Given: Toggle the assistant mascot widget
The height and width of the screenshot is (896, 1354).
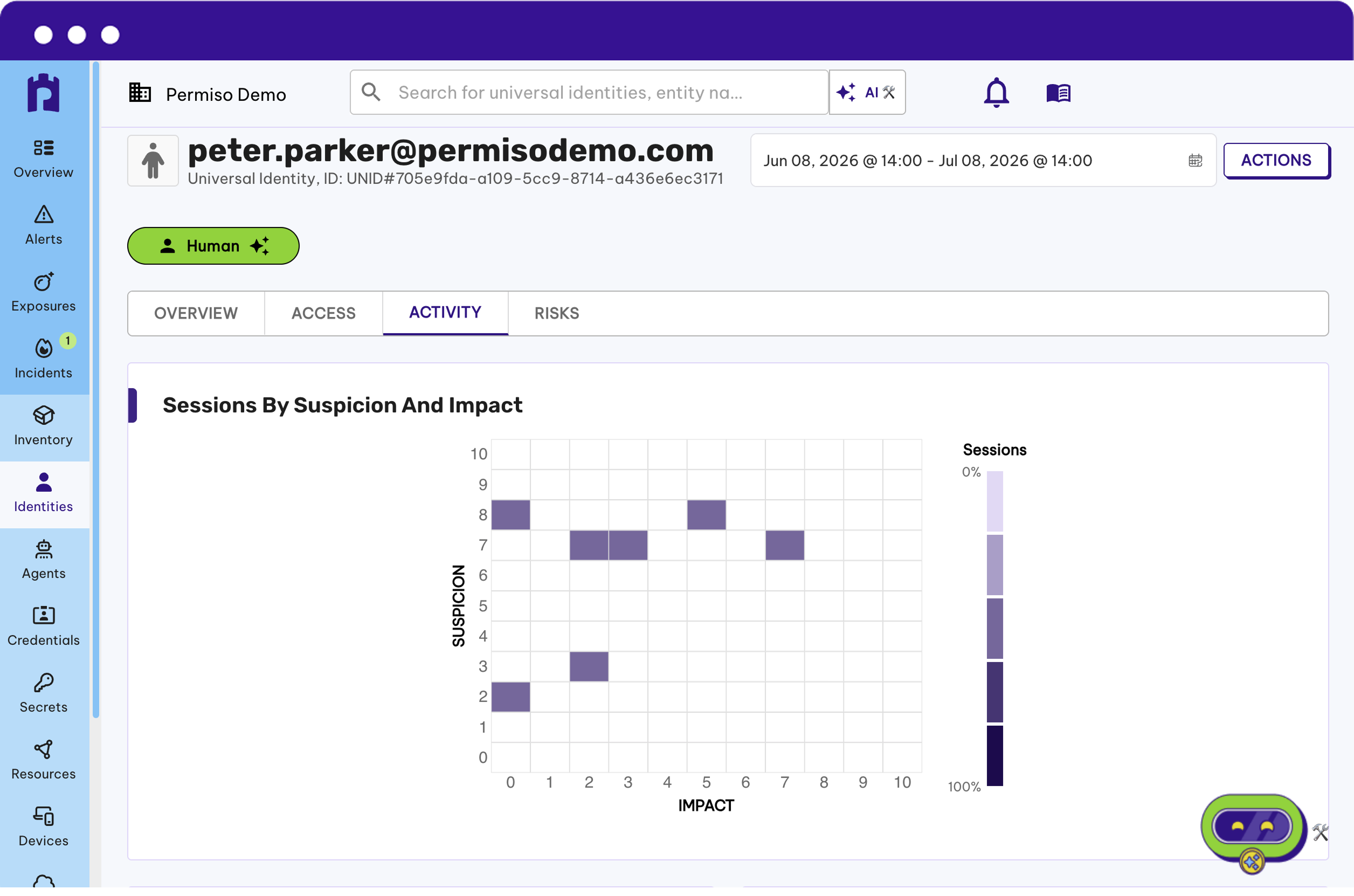Looking at the screenshot, I should tap(1252, 828).
